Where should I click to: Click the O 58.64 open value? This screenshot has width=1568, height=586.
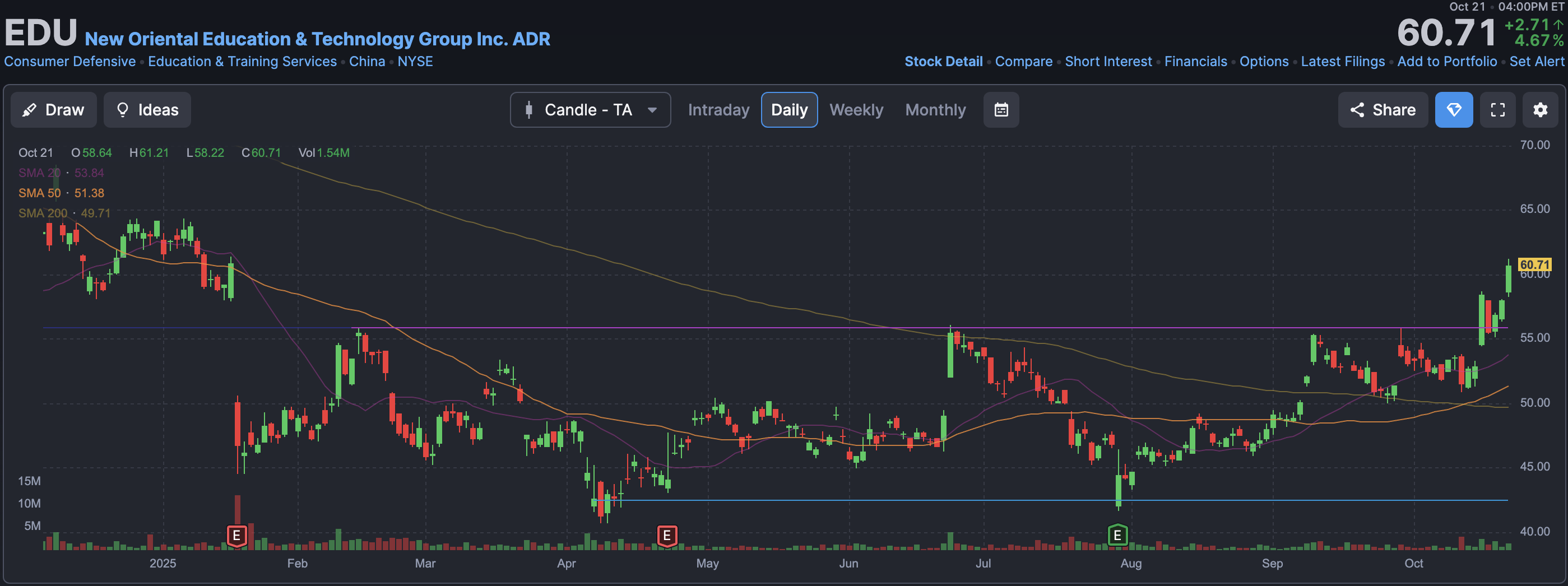91,153
